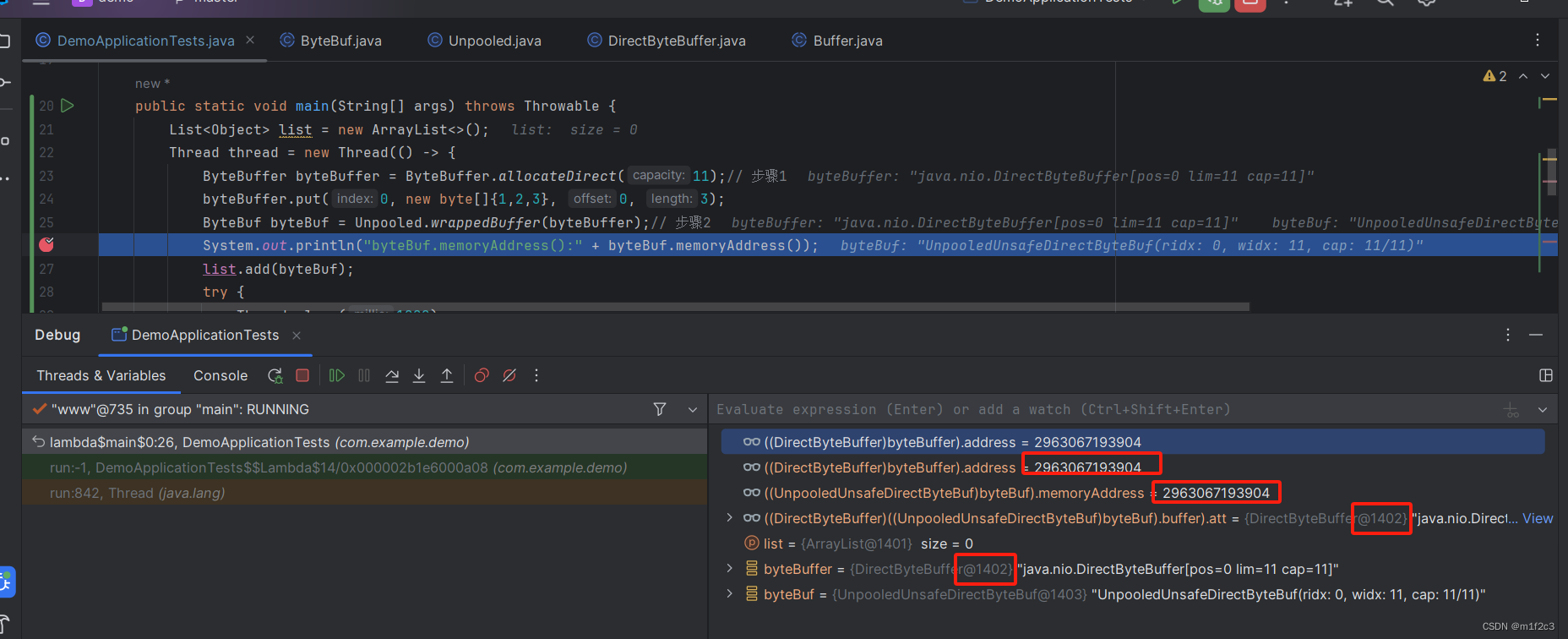
Task: Click line number 27 in the gutter
Action: pos(46,269)
